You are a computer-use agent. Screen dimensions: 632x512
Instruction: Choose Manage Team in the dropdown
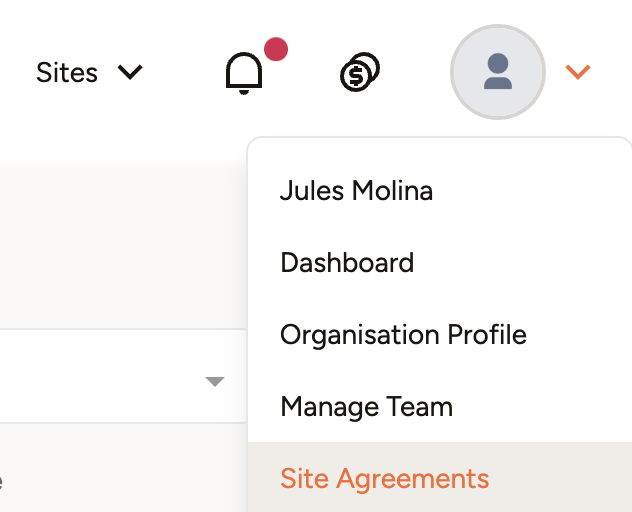pyautogui.click(x=366, y=407)
